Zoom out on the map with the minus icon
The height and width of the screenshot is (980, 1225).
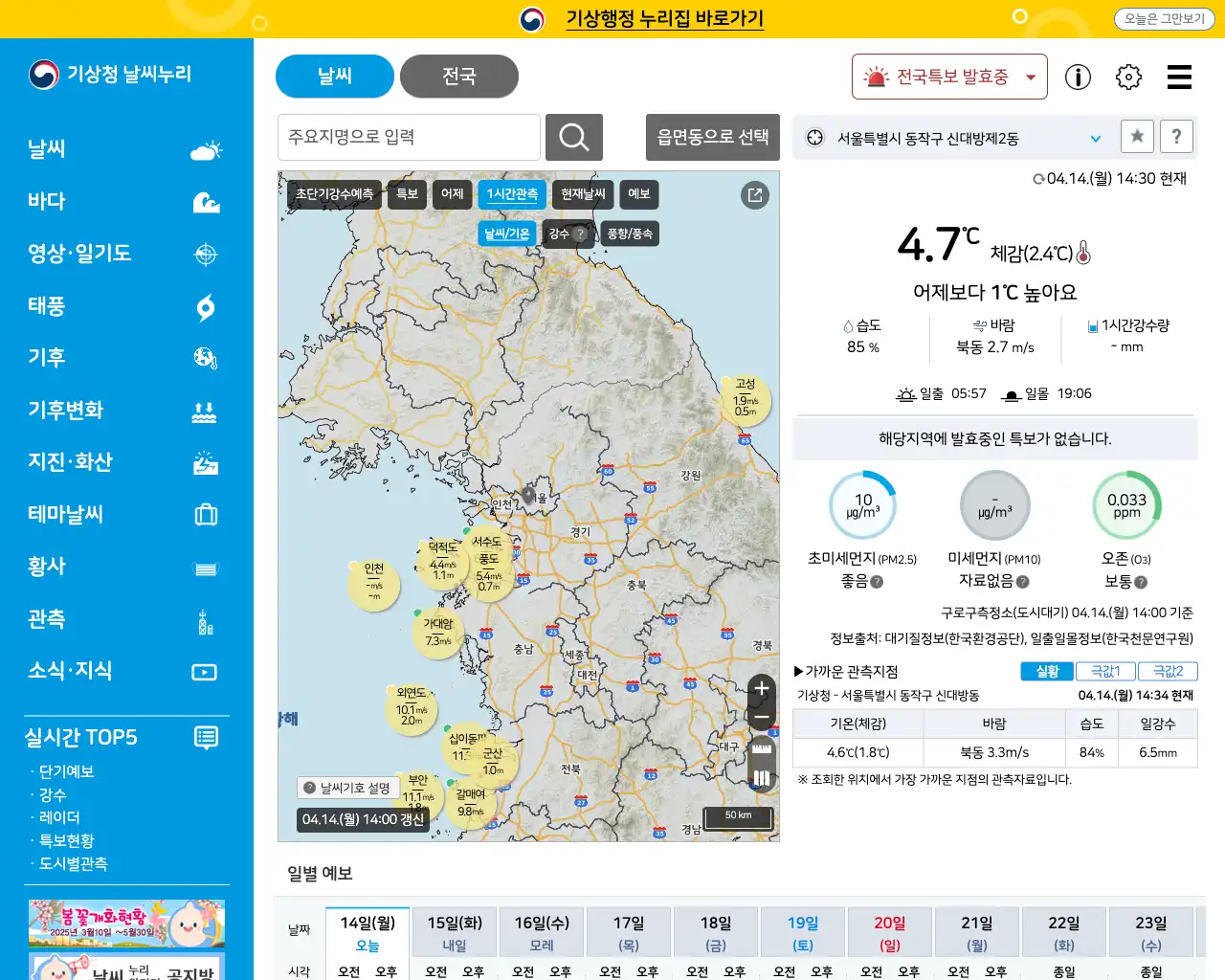[761, 717]
